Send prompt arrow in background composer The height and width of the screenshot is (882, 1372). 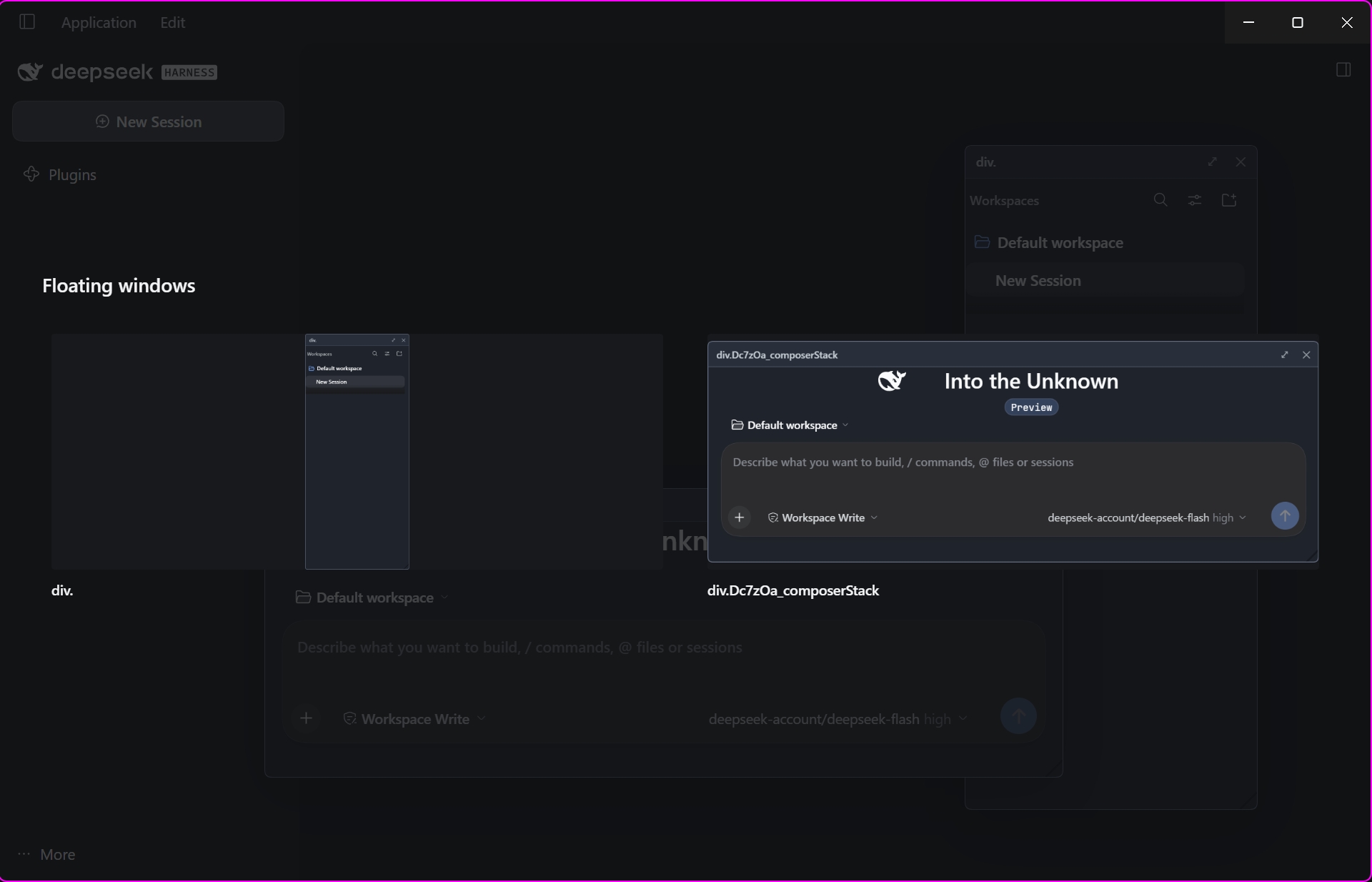(1018, 716)
